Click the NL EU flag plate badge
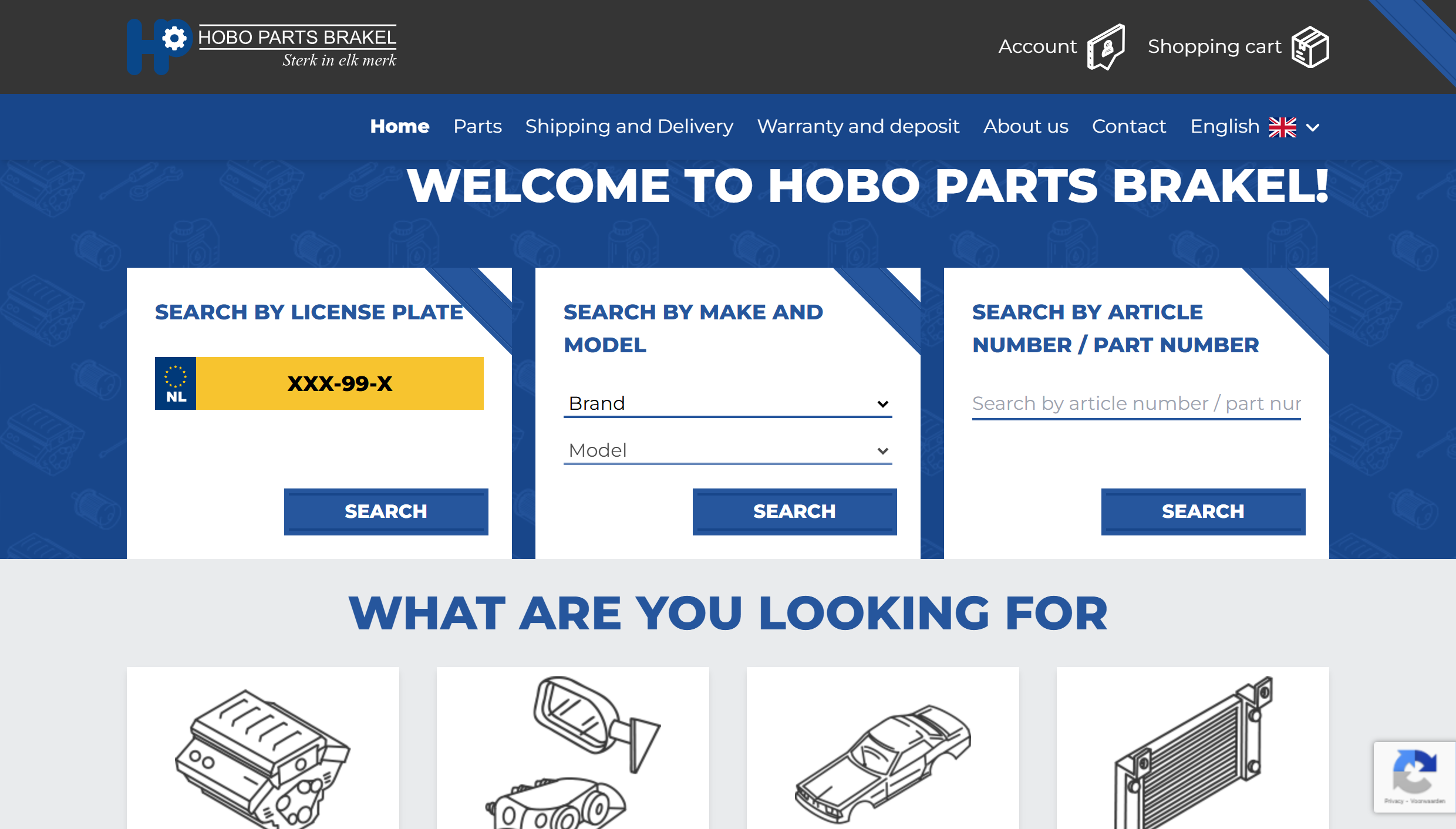This screenshot has height=829, width=1456. click(176, 383)
